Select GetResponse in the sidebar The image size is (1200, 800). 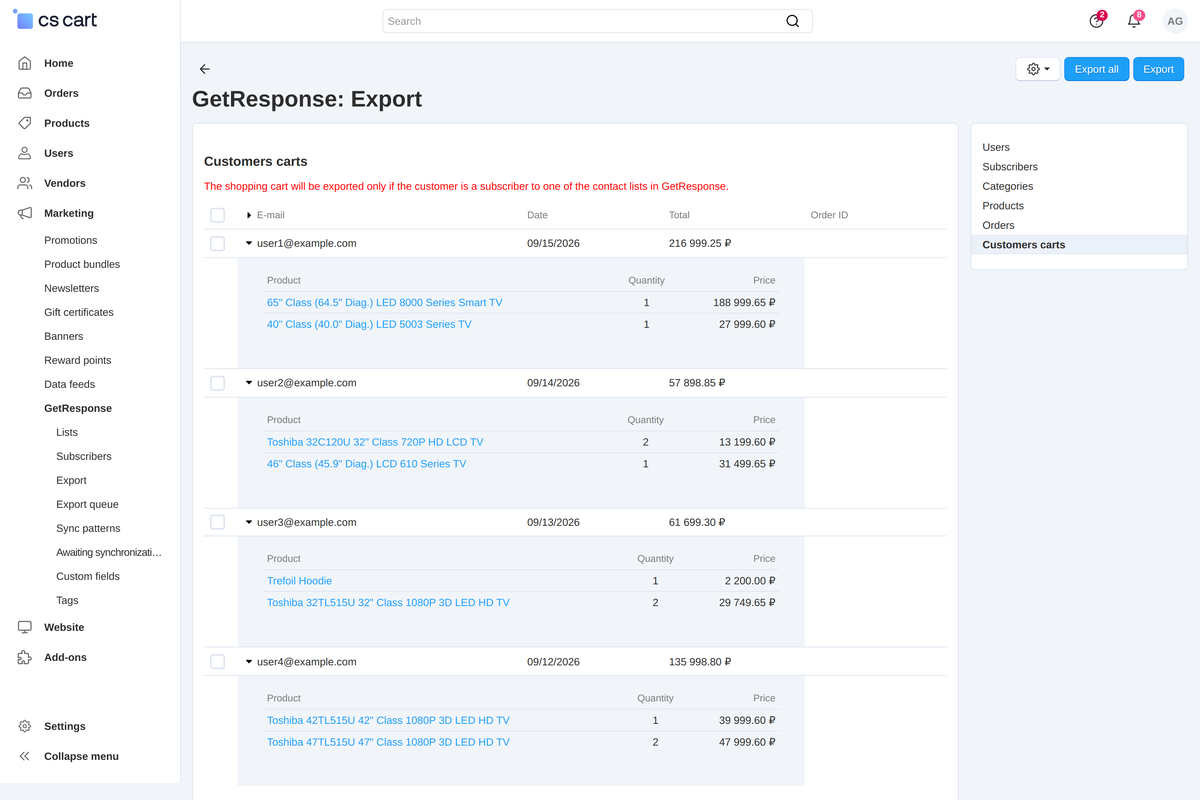(x=78, y=408)
